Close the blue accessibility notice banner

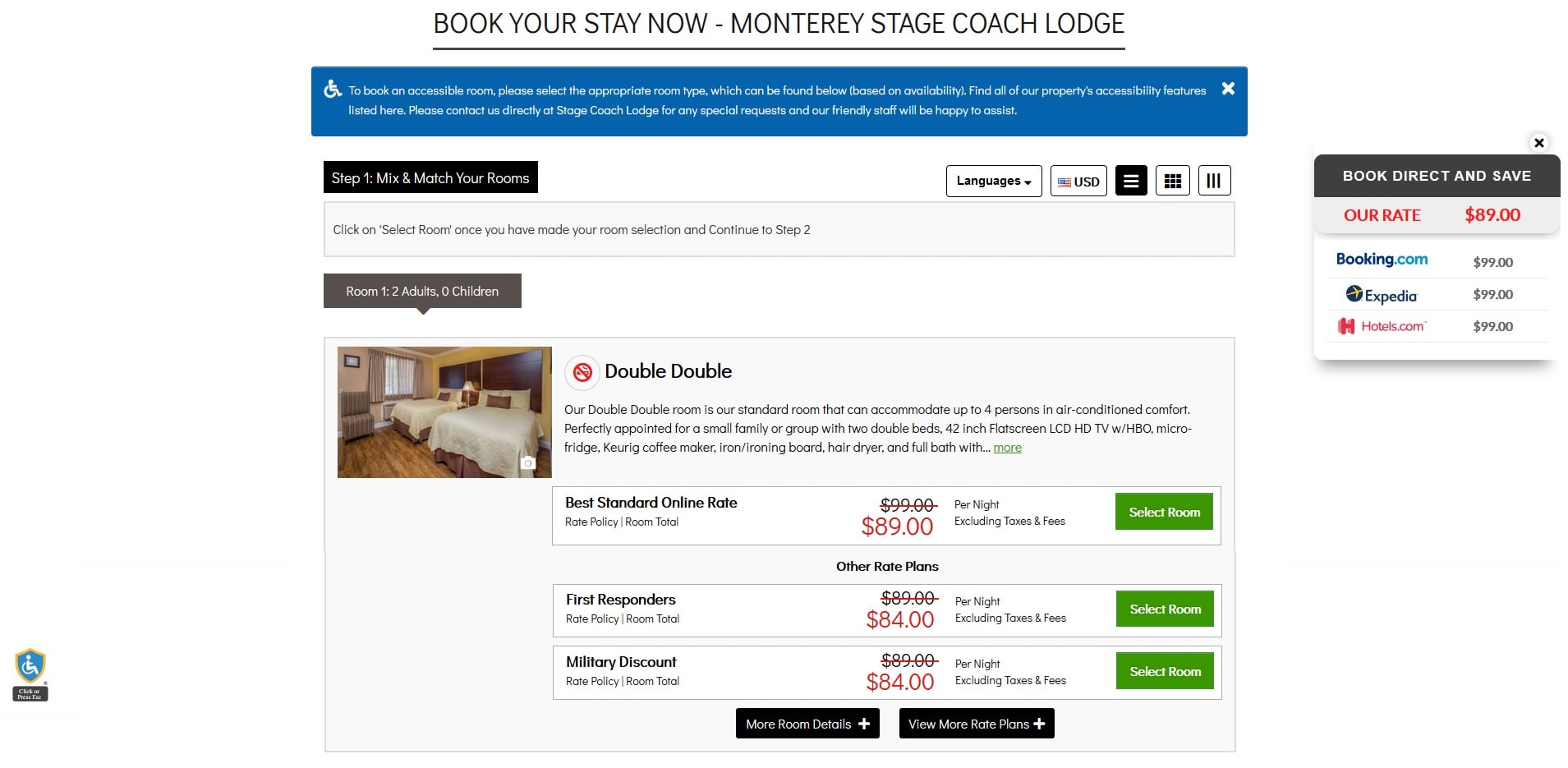point(1228,89)
